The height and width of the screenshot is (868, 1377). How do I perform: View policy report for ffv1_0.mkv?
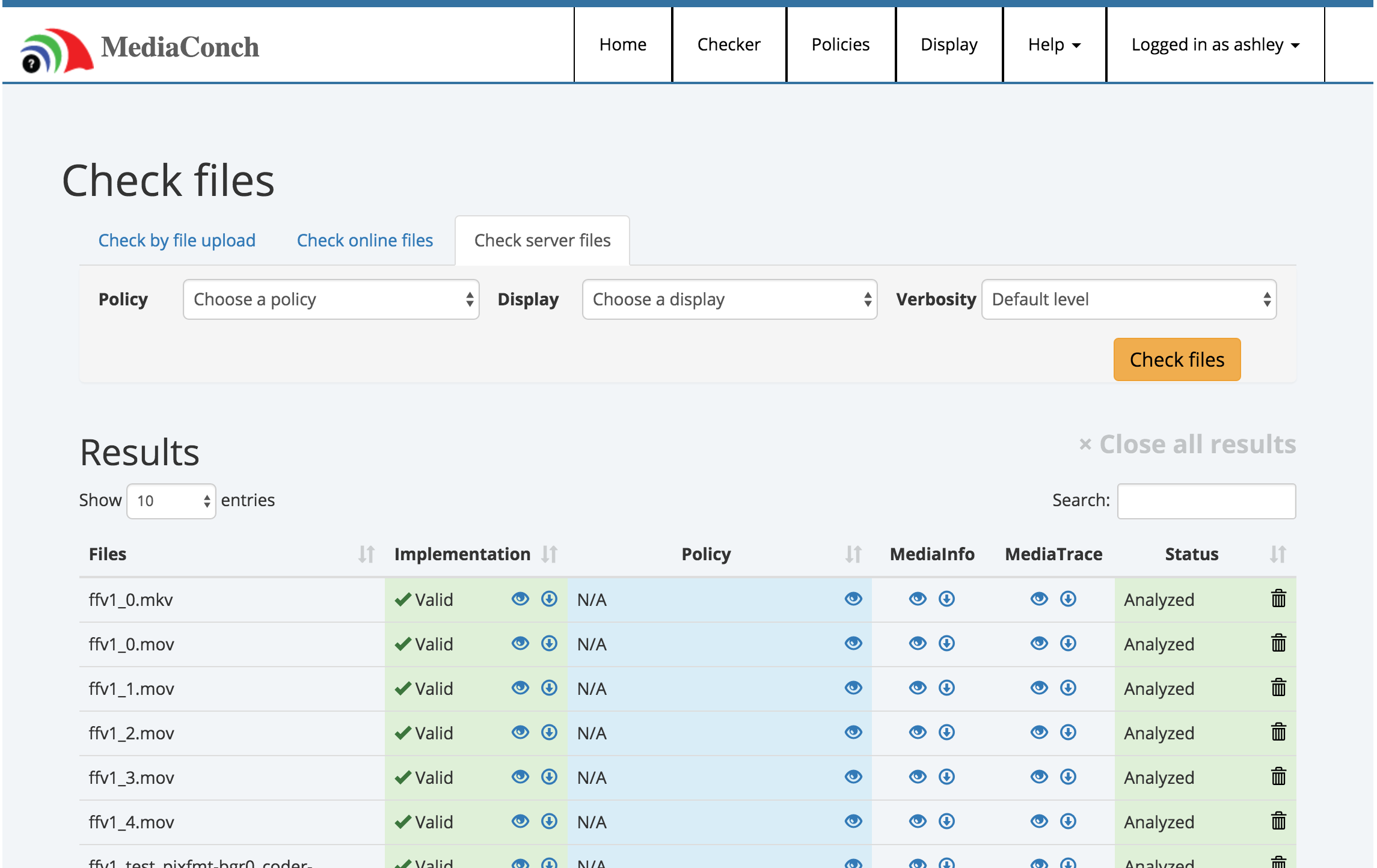tap(853, 599)
